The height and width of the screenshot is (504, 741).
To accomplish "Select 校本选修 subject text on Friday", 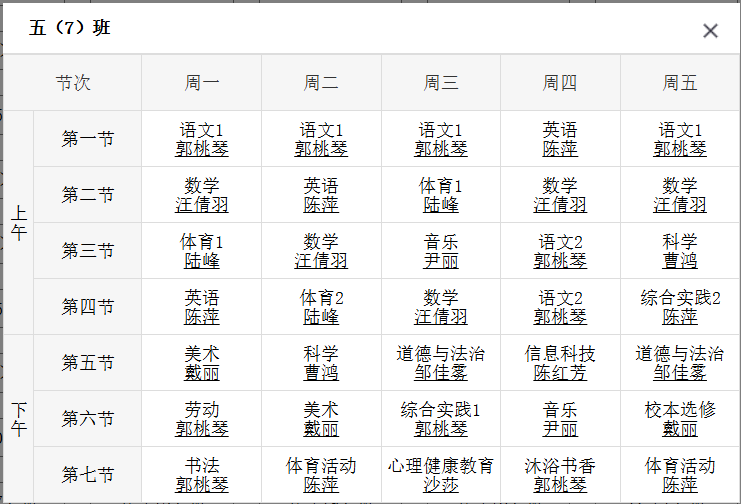I will 680,410.
